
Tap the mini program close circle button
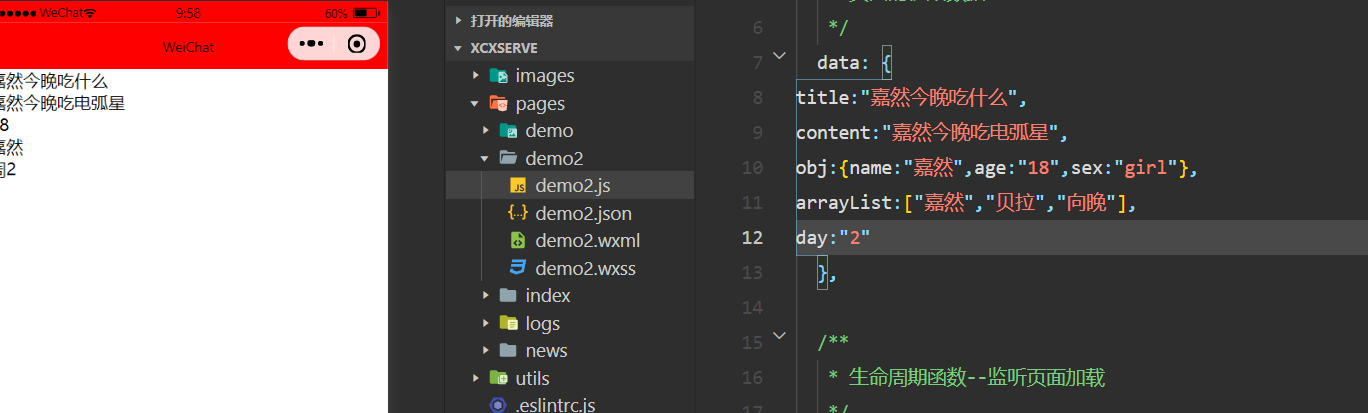357,45
